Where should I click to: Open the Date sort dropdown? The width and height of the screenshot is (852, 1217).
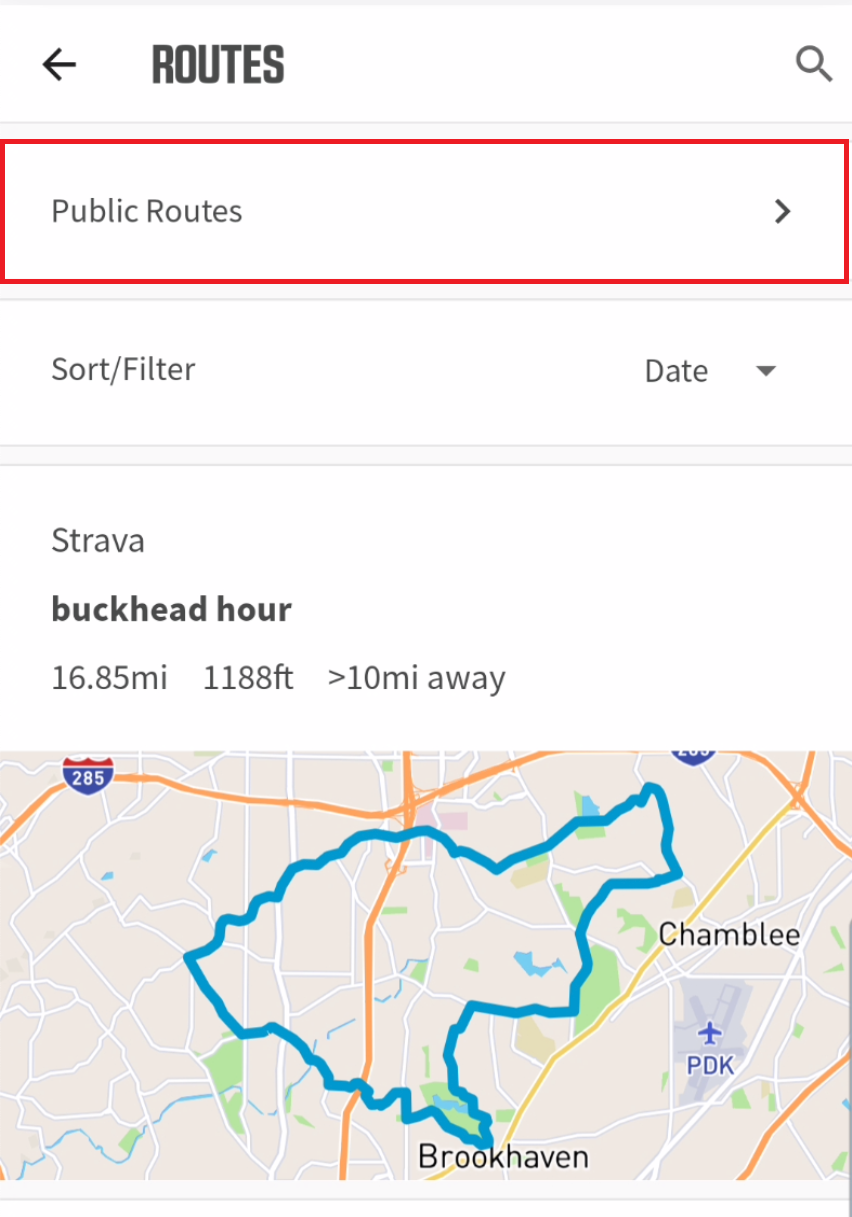(676, 371)
